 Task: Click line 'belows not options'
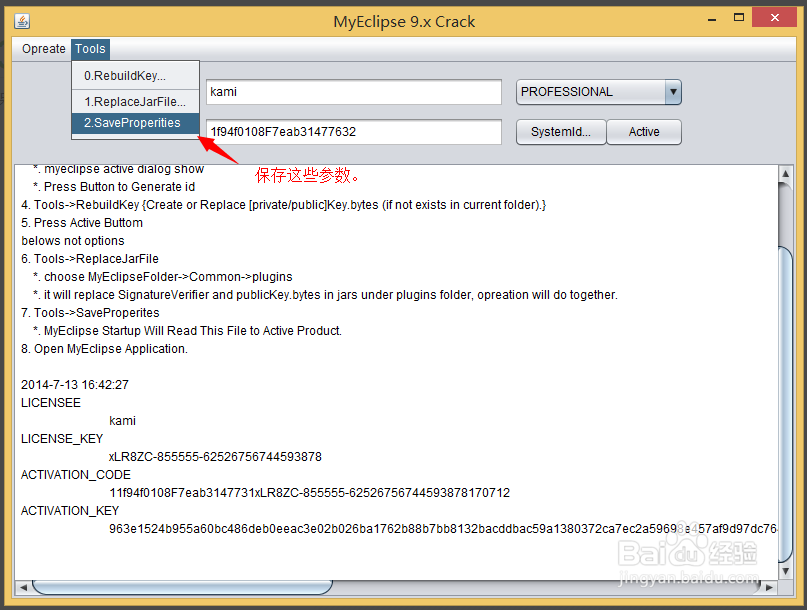point(73,240)
